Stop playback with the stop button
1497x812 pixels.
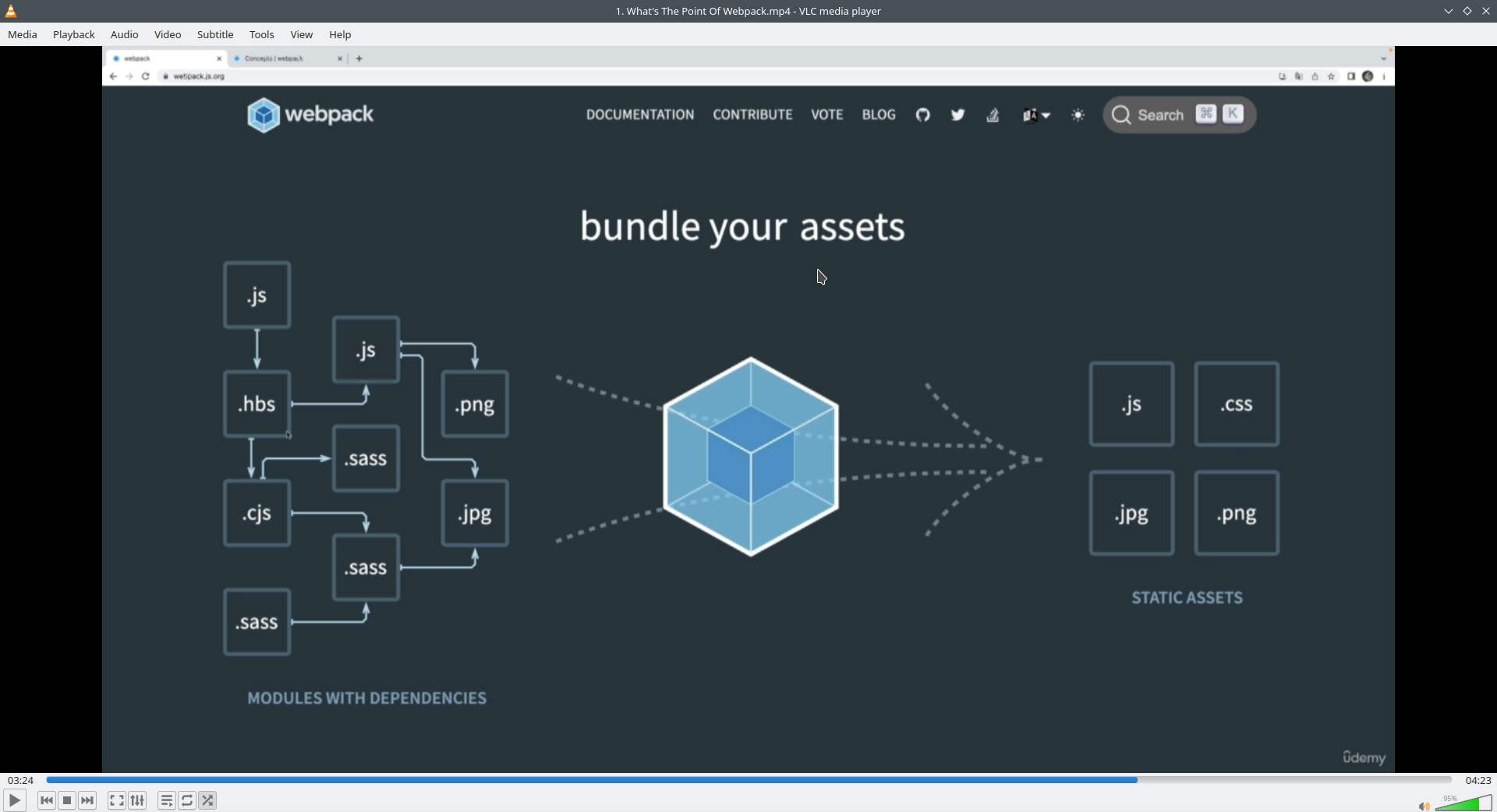pyautogui.click(x=67, y=800)
